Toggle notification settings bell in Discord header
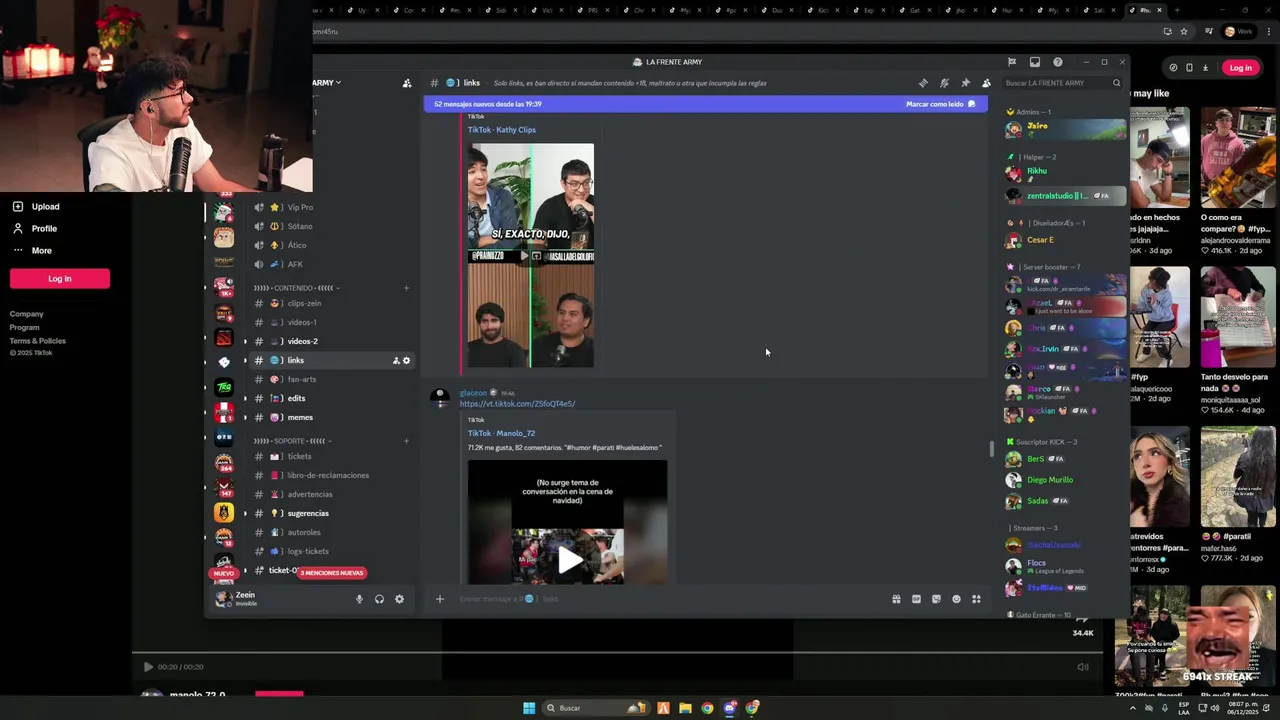Viewport: 1280px width, 720px height. coord(944,83)
